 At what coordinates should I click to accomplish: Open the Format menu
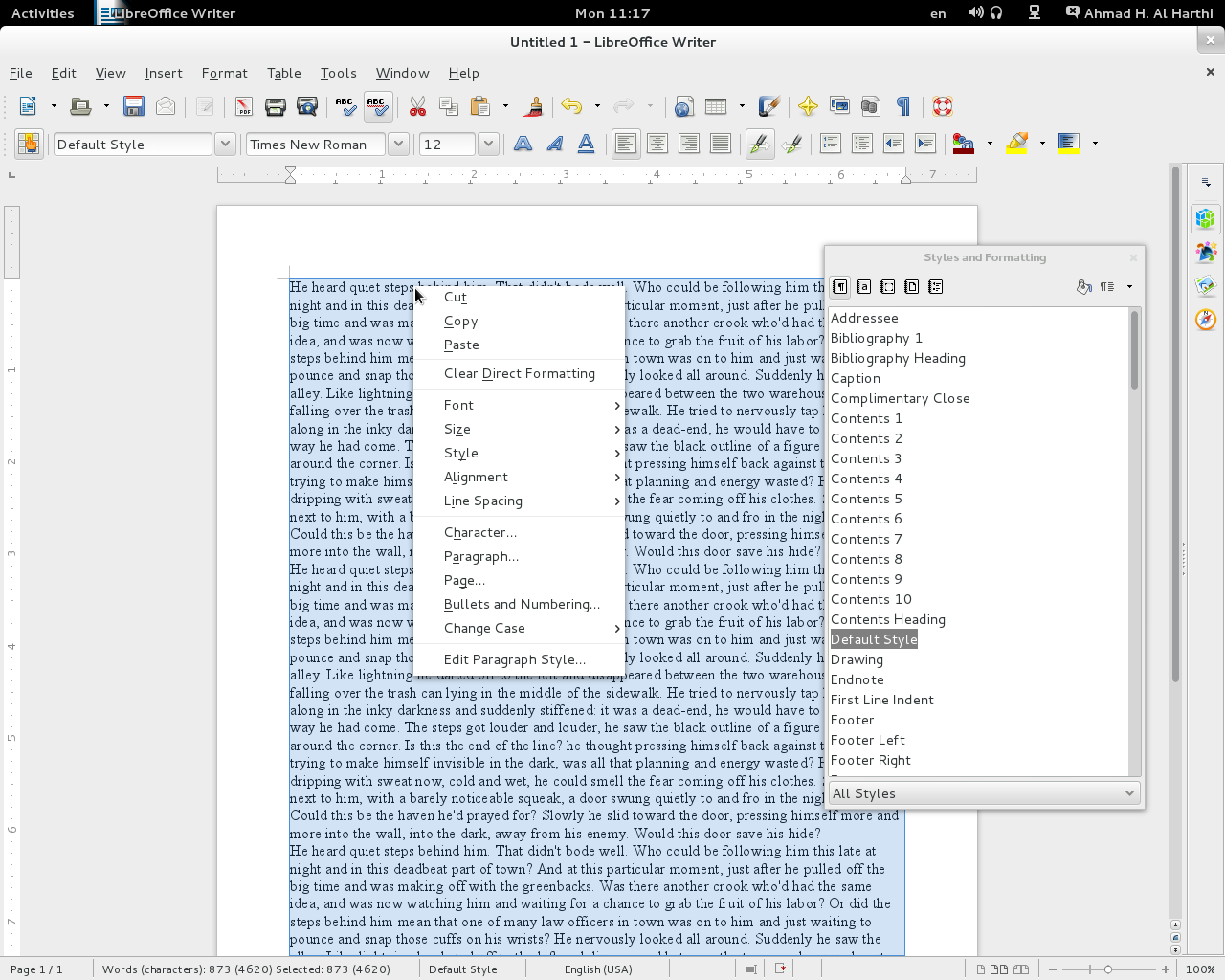click(x=224, y=73)
